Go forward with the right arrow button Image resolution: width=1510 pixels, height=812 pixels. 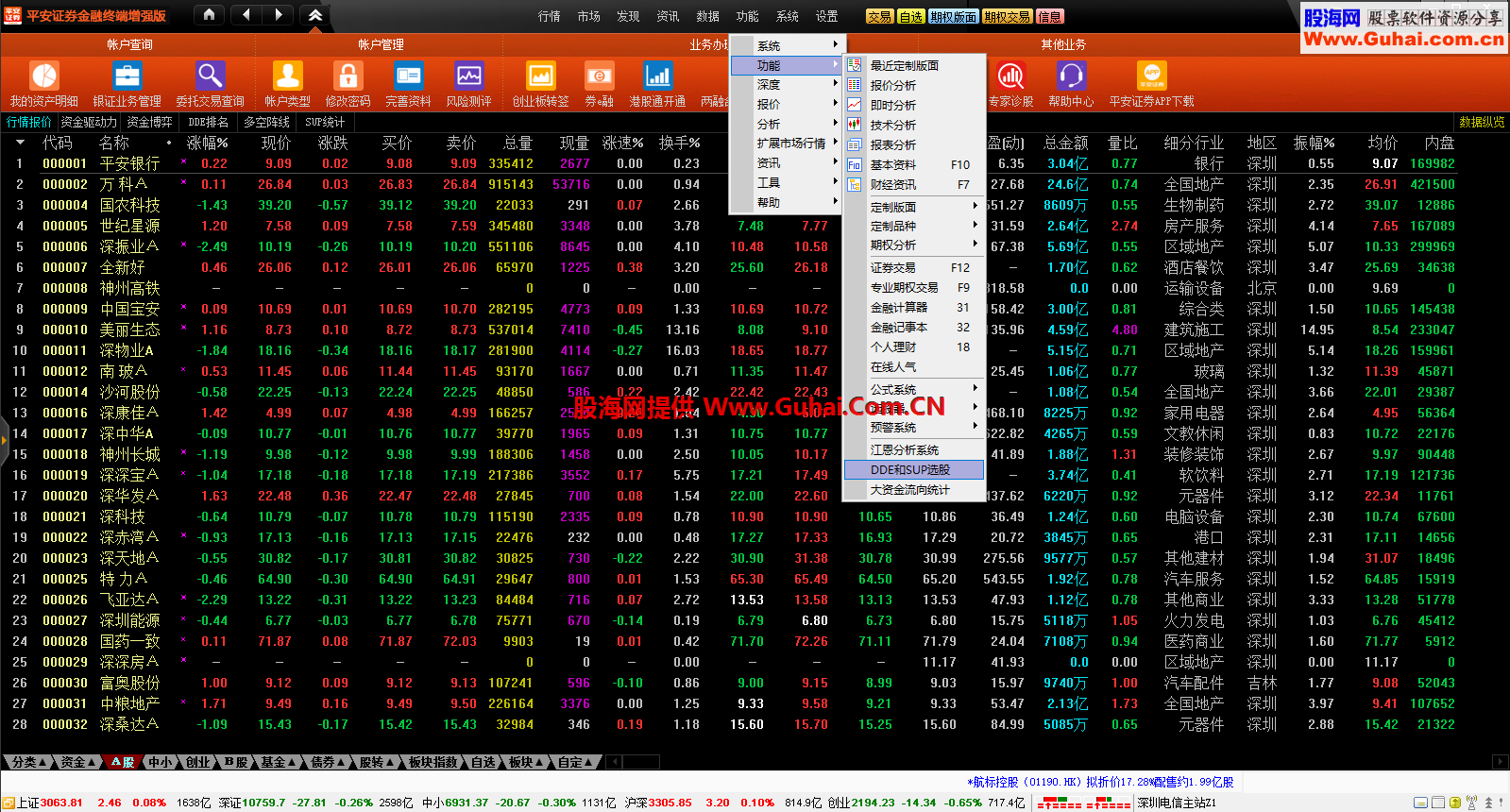click(279, 15)
